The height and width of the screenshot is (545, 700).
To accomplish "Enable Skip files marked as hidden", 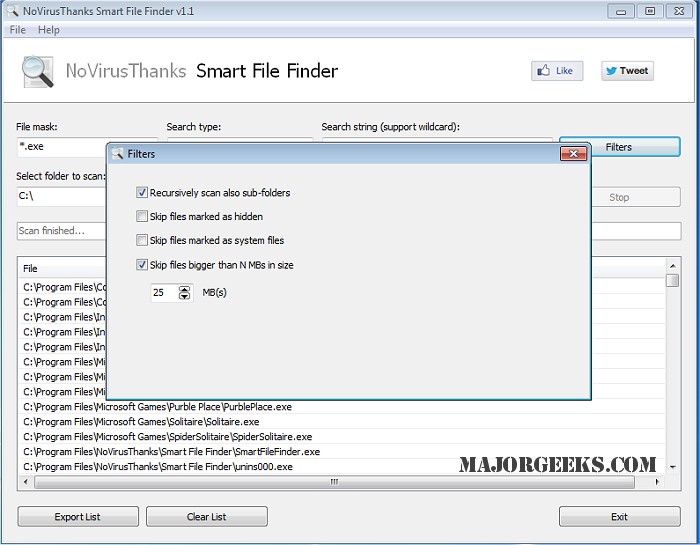I will pos(142,216).
